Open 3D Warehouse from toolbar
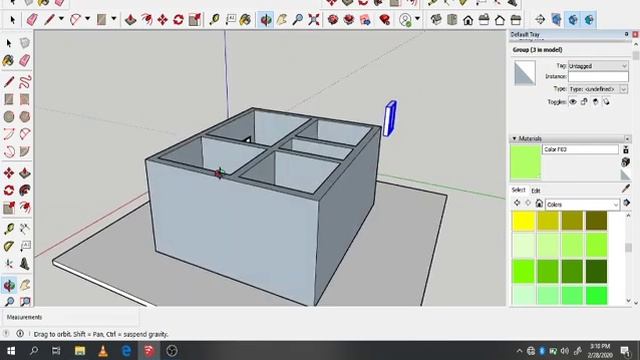 pos(333,20)
